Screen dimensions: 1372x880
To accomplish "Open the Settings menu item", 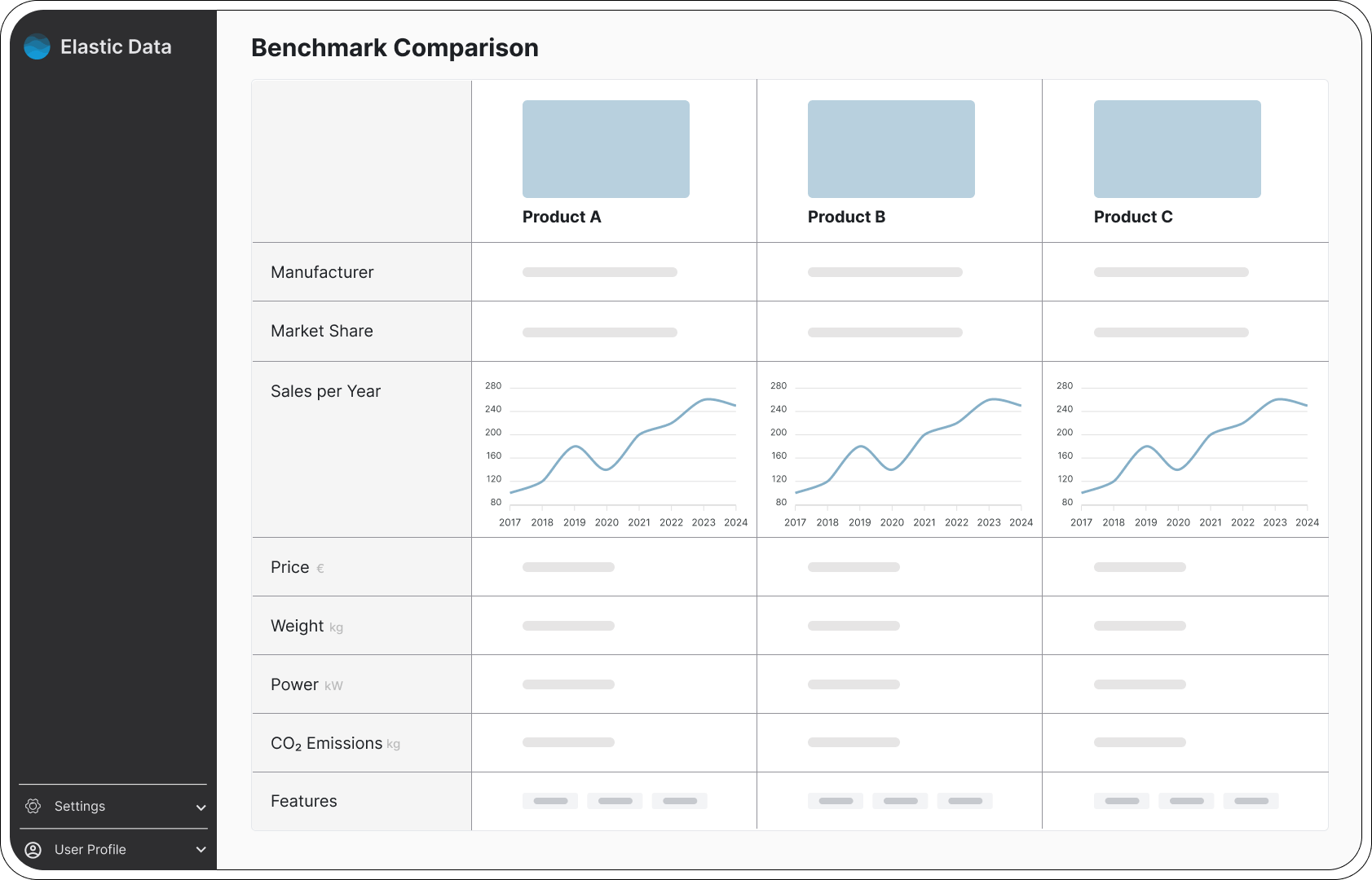I will (80, 806).
